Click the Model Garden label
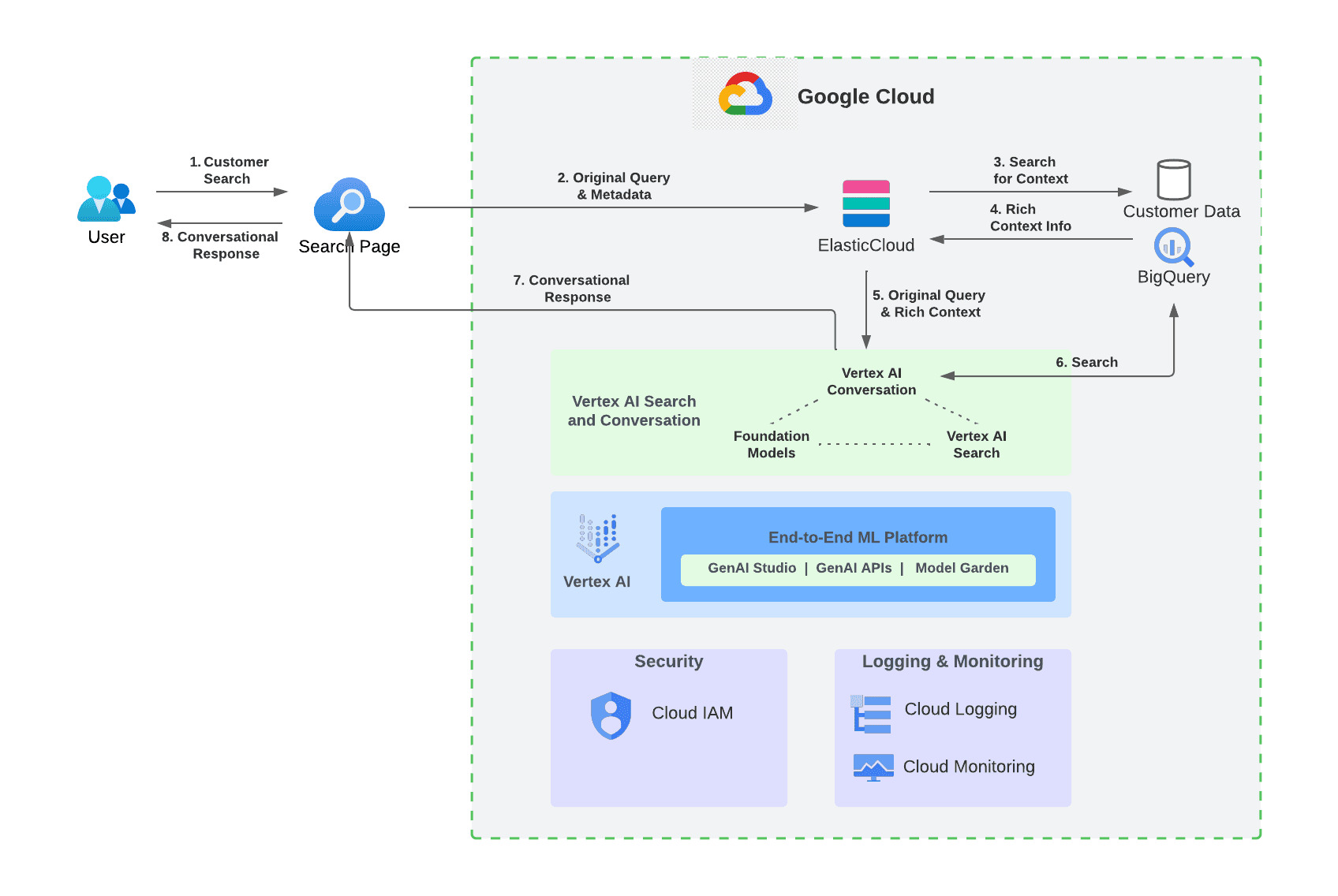1338x896 pixels. click(962, 568)
